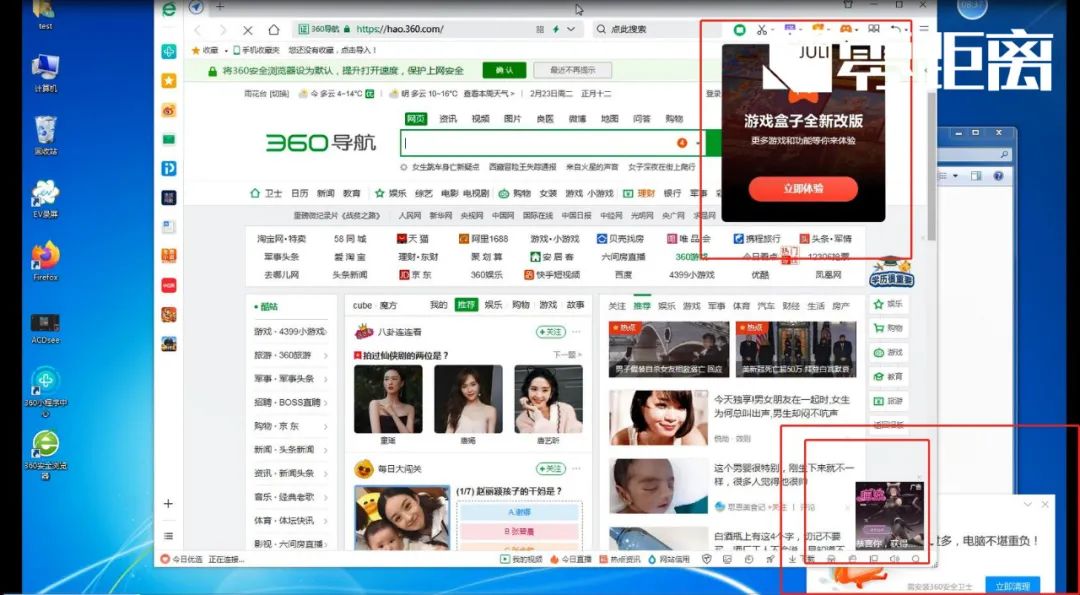This screenshot has height=595, width=1080.
Task: Launch ACDSee from the desktop
Action: (x=45, y=328)
